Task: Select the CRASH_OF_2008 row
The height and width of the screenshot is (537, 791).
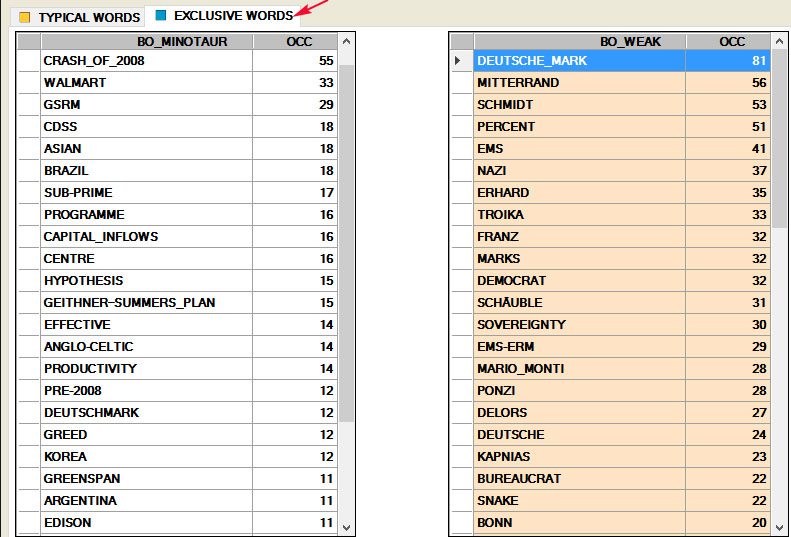Action: click(x=178, y=61)
